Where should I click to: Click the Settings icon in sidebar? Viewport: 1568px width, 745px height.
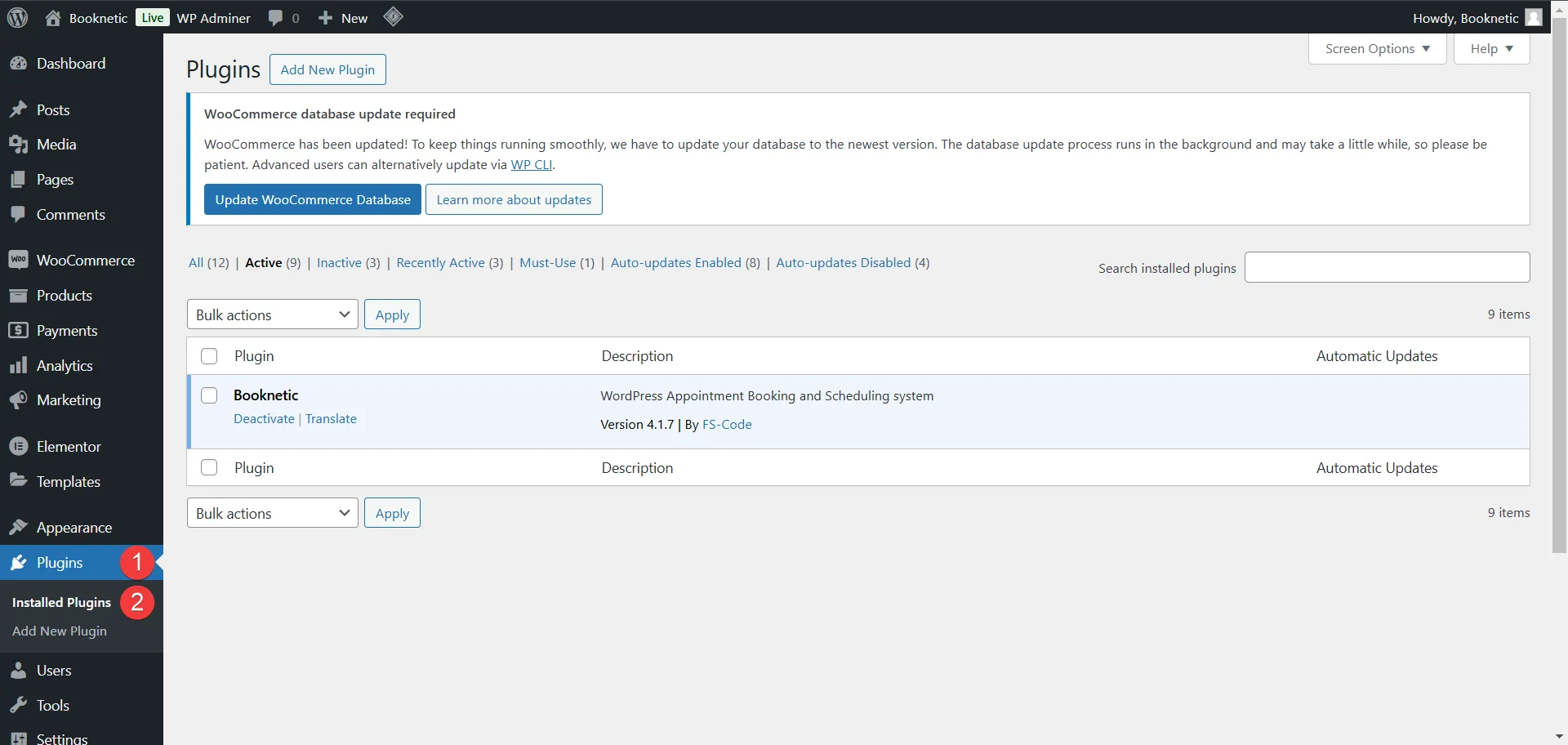tap(18, 738)
